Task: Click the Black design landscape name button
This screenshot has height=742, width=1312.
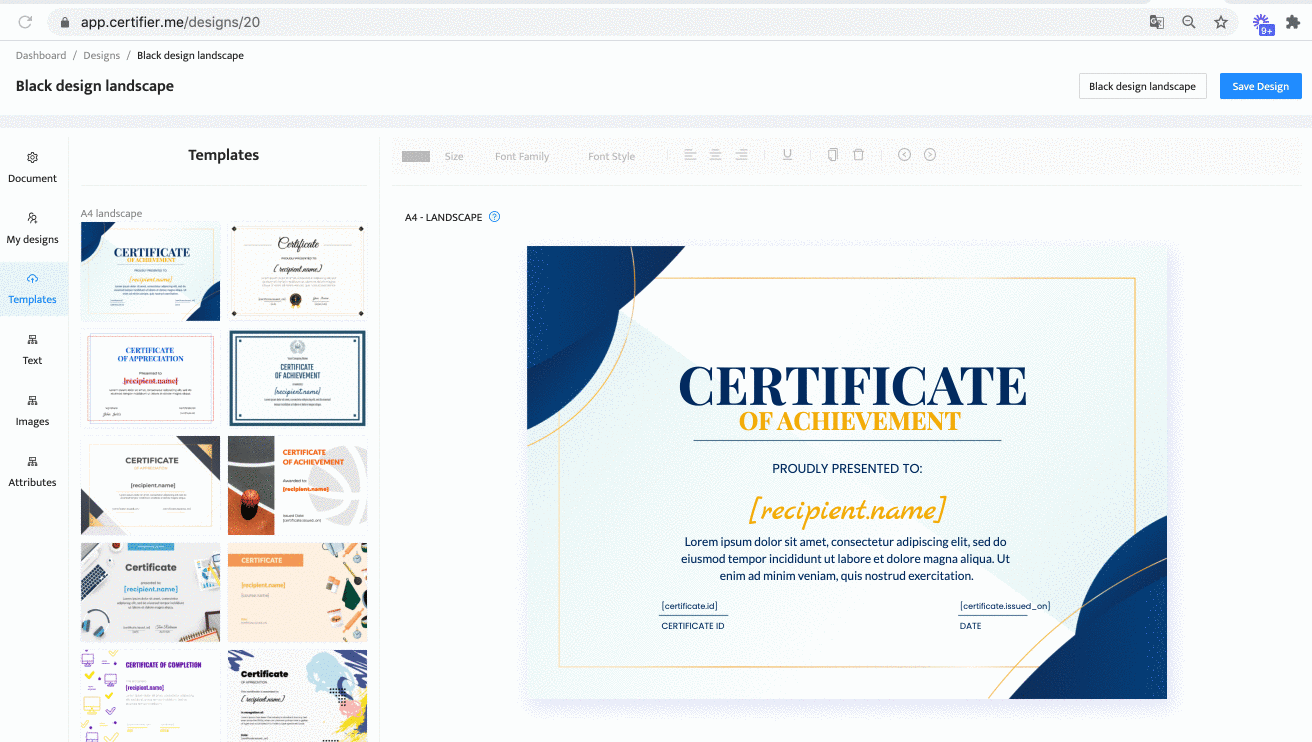Action: click(x=1142, y=86)
